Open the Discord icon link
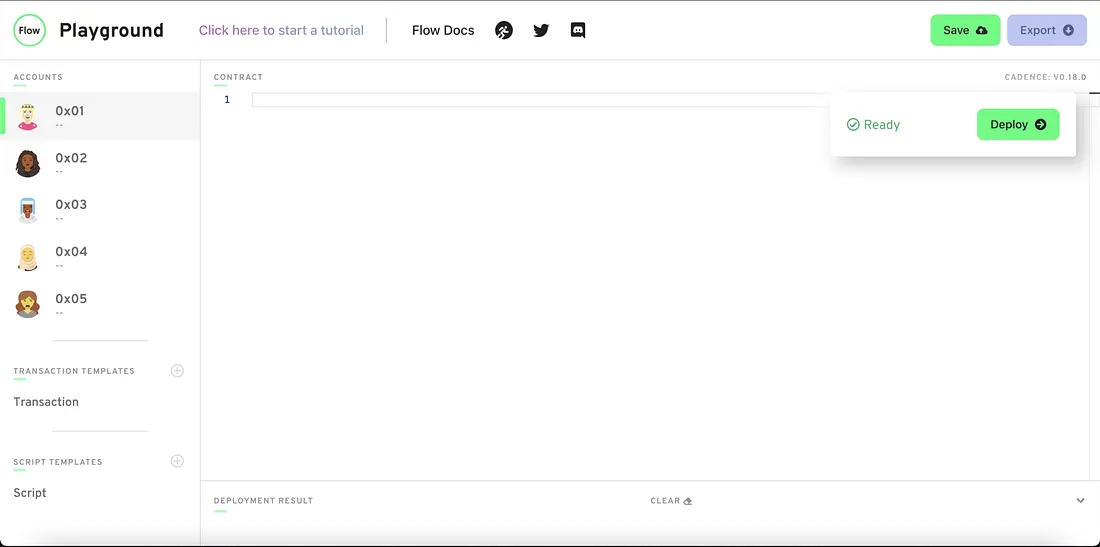Viewport: 1100px width, 547px height. [x=577, y=30]
